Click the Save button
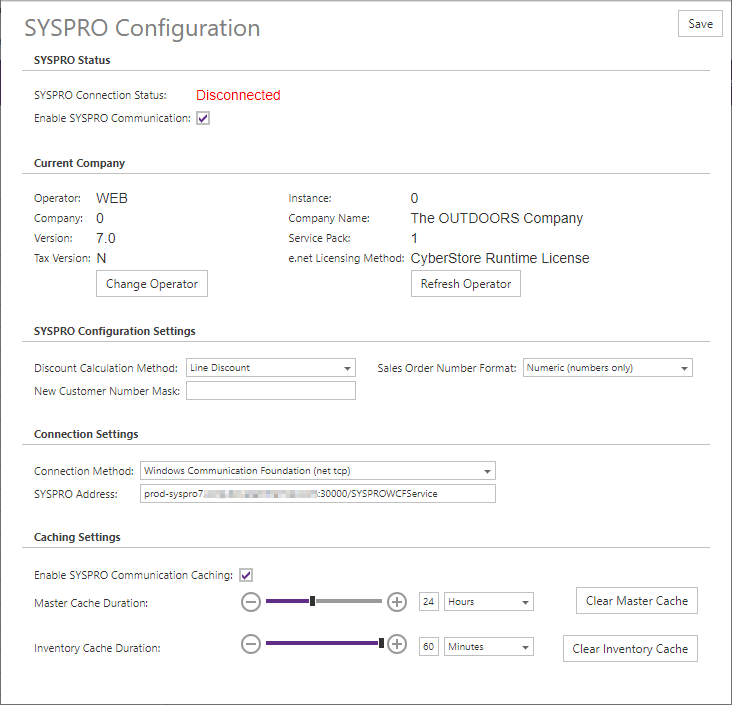 tap(700, 24)
